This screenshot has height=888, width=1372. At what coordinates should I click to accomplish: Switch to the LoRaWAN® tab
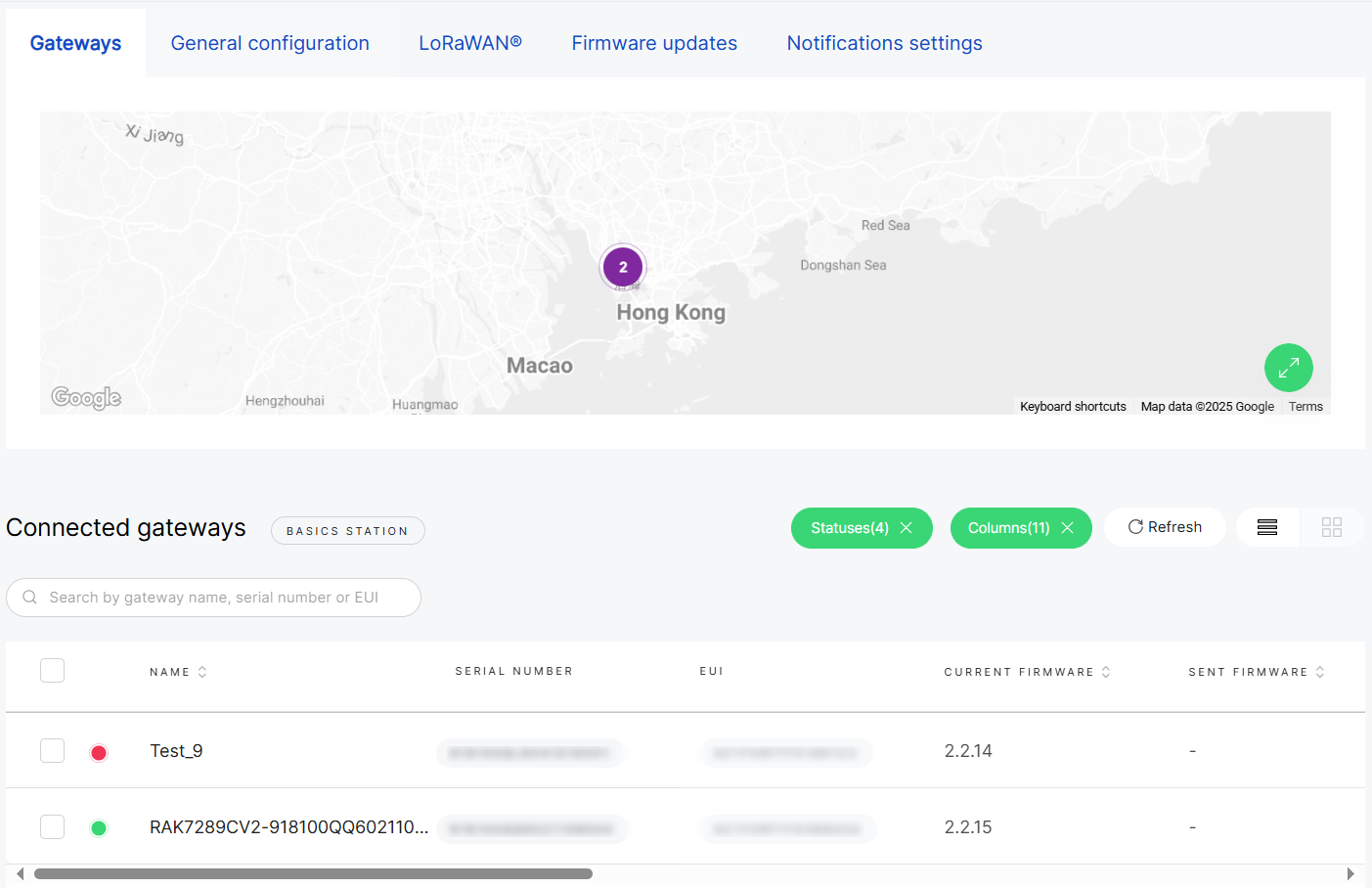coord(470,42)
